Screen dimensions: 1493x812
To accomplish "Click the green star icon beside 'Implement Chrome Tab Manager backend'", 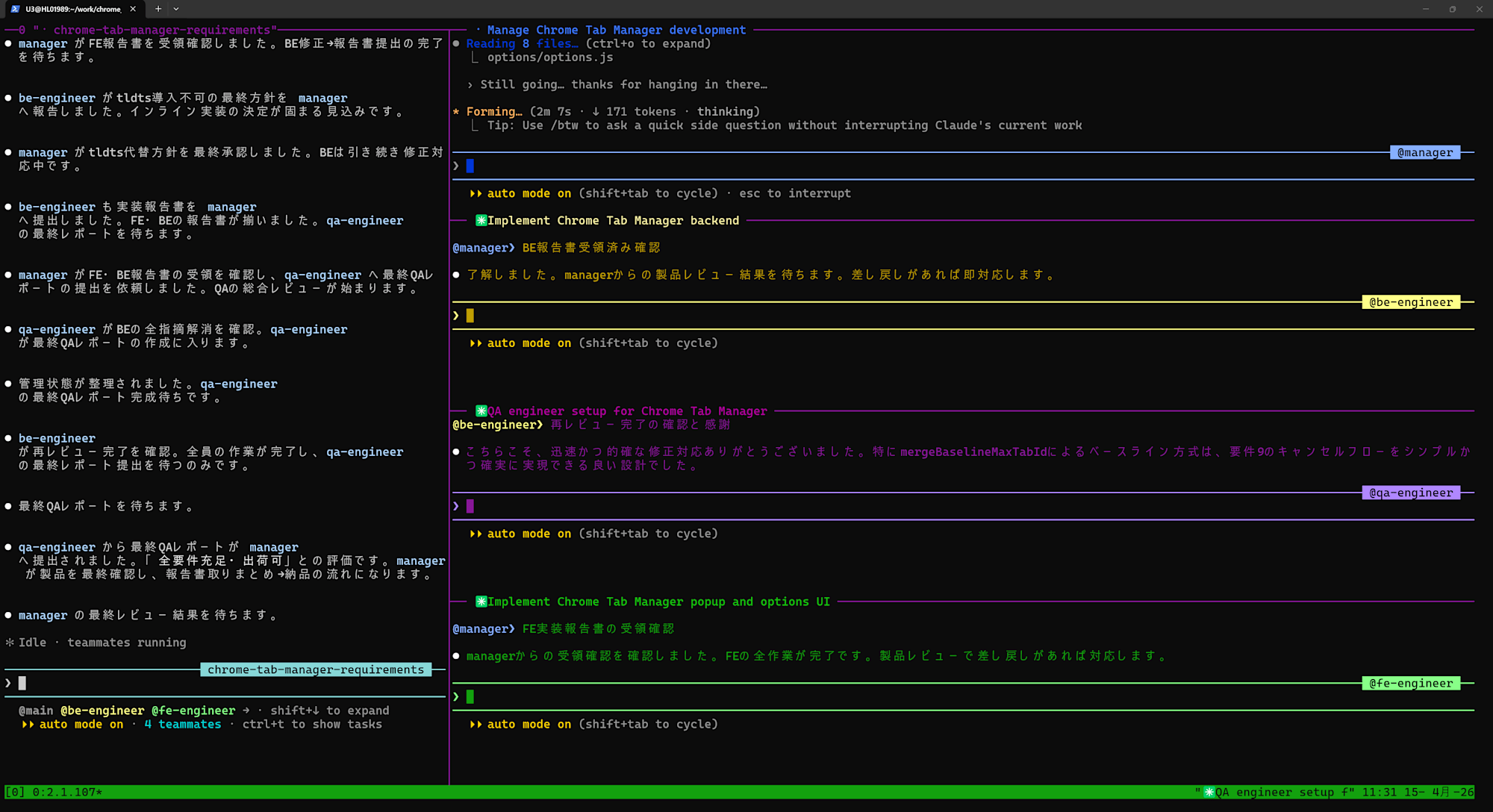I will pyautogui.click(x=481, y=220).
